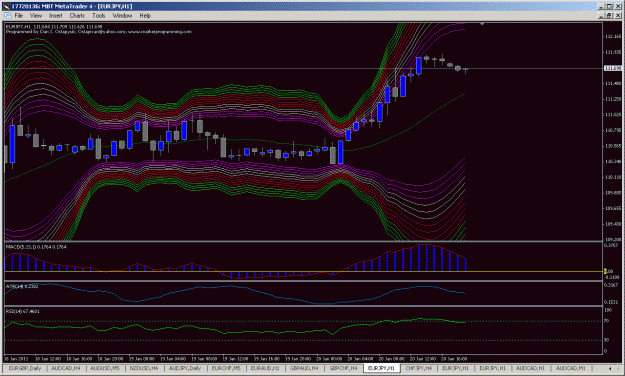This screenshot has height=376, width=625.
Task: Select the ATR(14) indicator label
Action: tap(22, 286)
